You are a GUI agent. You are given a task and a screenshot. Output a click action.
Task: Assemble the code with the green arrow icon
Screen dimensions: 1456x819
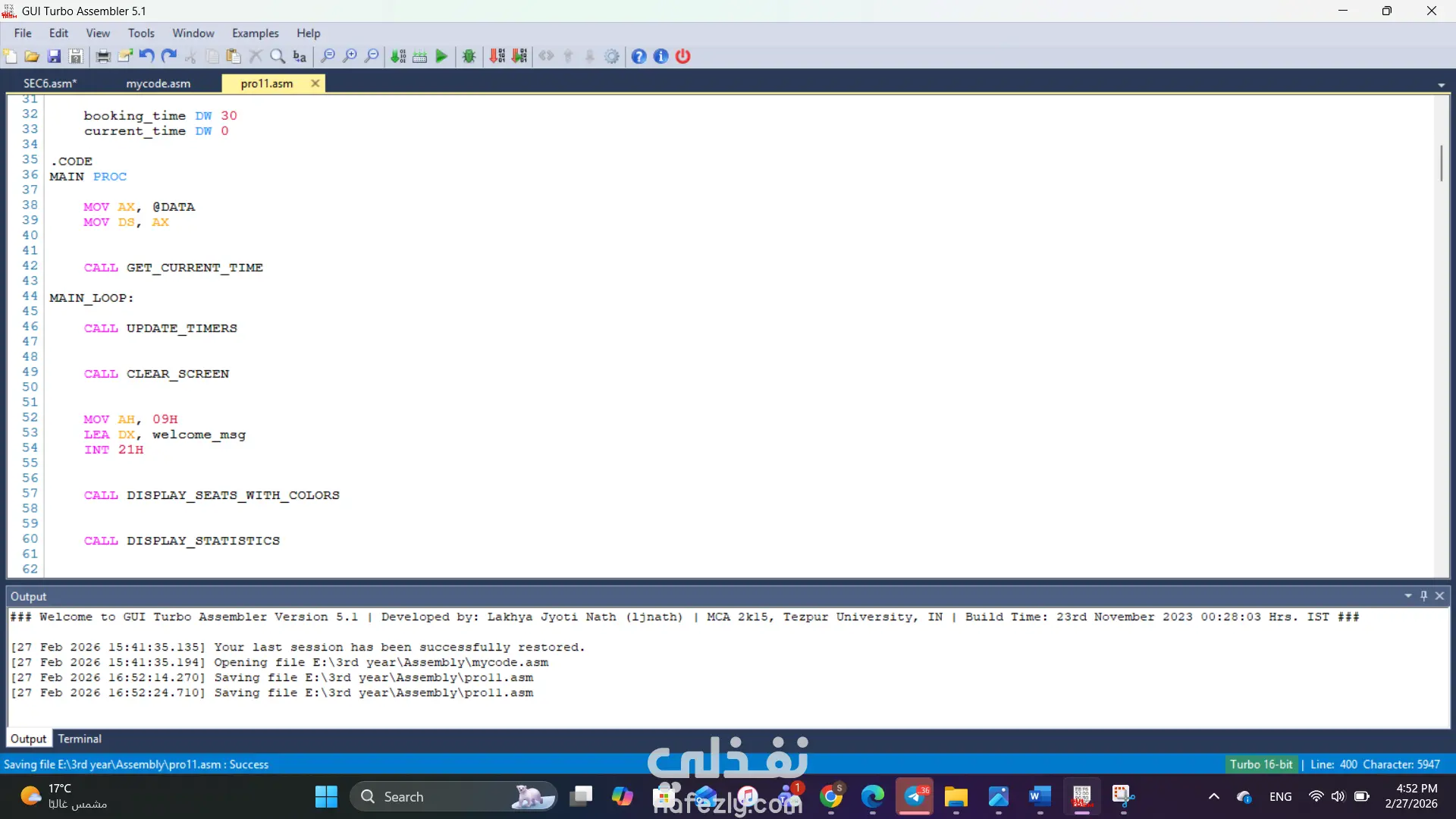(398, 56)
